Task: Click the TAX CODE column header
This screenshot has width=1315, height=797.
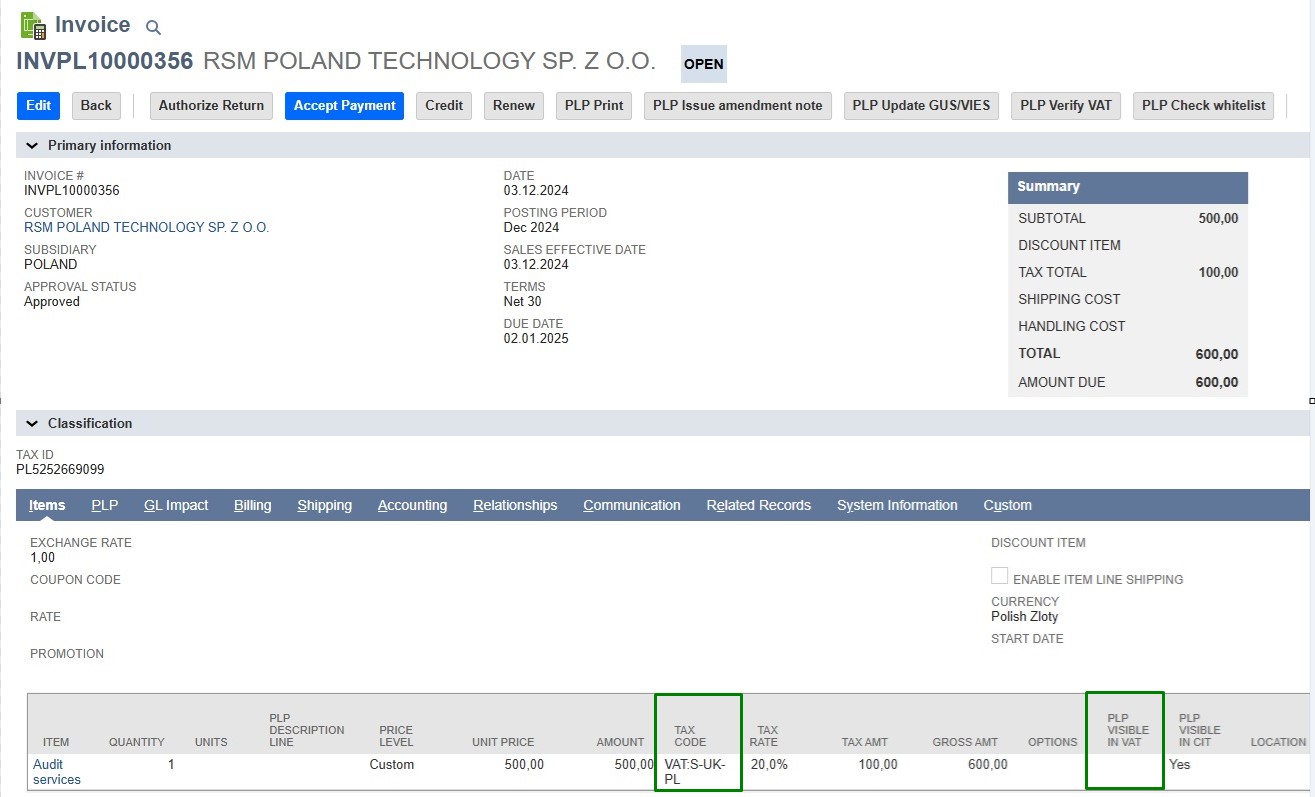Action: coord(690,735)
